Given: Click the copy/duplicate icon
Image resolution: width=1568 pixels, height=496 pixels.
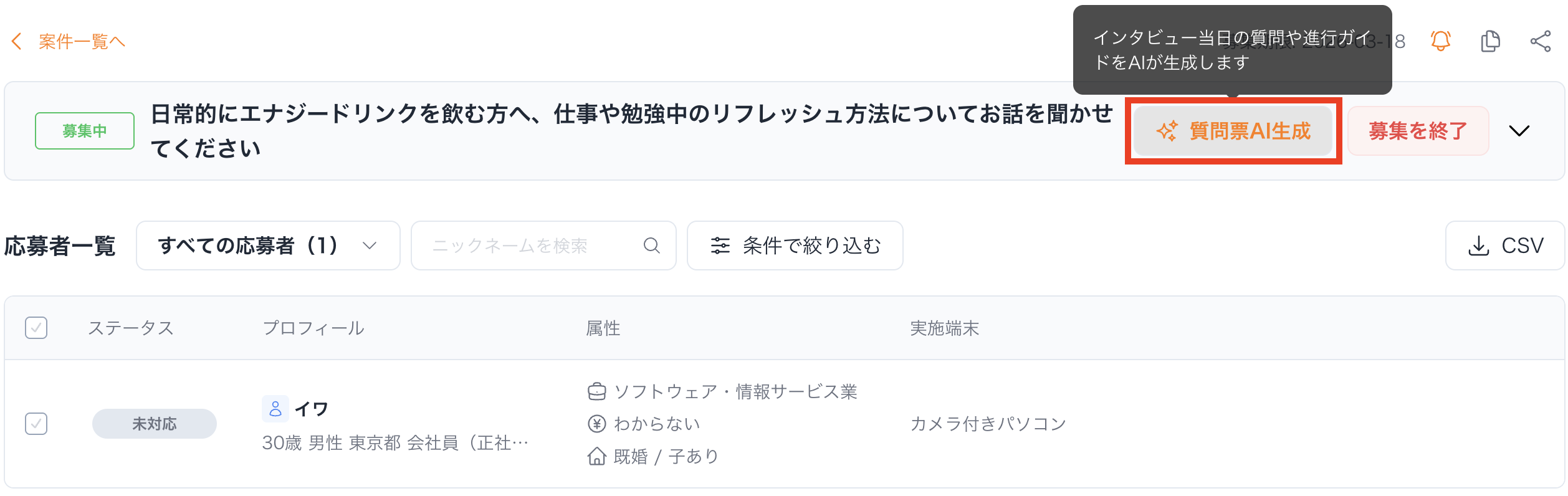Looking at the screenshot, I should (x=1490, y=41).
